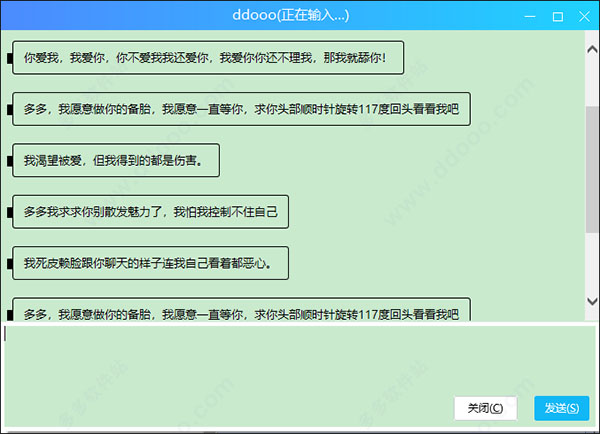Click the window title "ddooo(正在输入...)"
This screenshot has height=434, width=600.
(x=291, y=15)
